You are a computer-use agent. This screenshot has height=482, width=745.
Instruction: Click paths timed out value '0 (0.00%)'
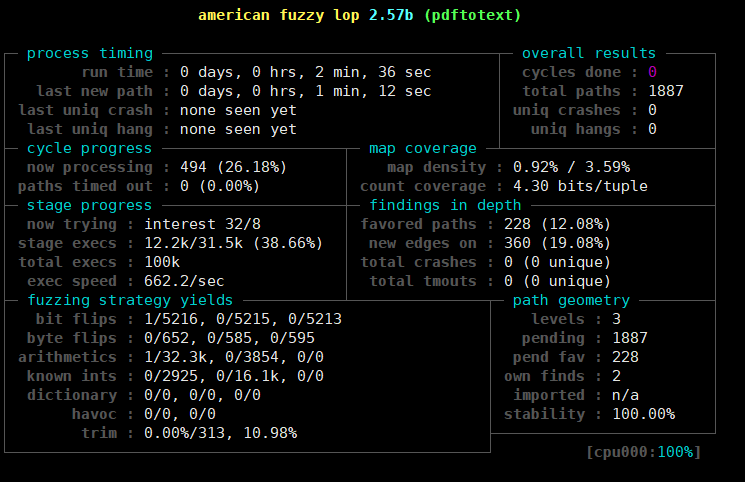tap(220, 186)
